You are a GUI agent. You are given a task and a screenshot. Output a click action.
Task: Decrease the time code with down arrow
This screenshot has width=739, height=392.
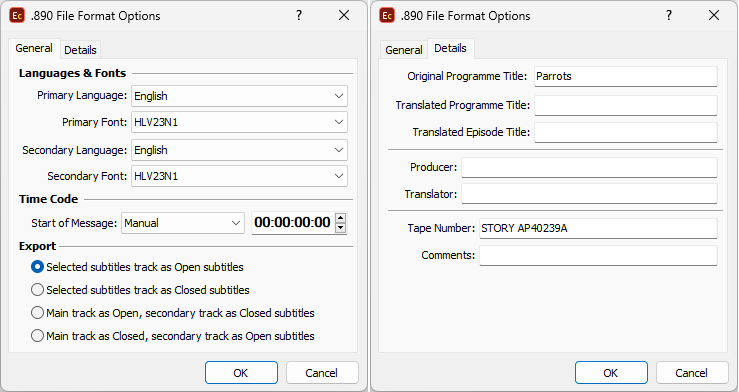click(340, 228)
